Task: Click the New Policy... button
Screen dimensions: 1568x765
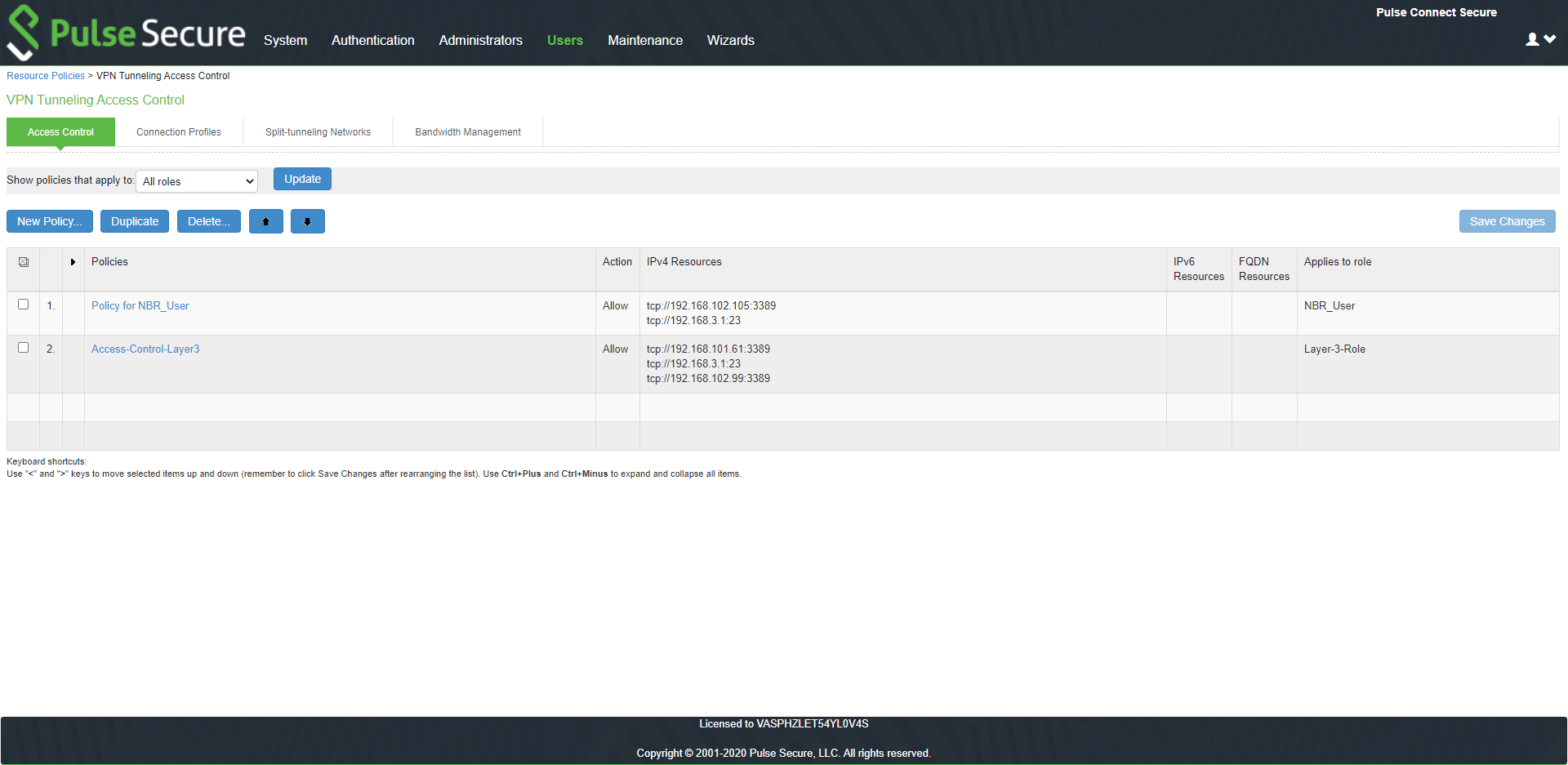Action: pyautogui.click(x=50, y=221)
